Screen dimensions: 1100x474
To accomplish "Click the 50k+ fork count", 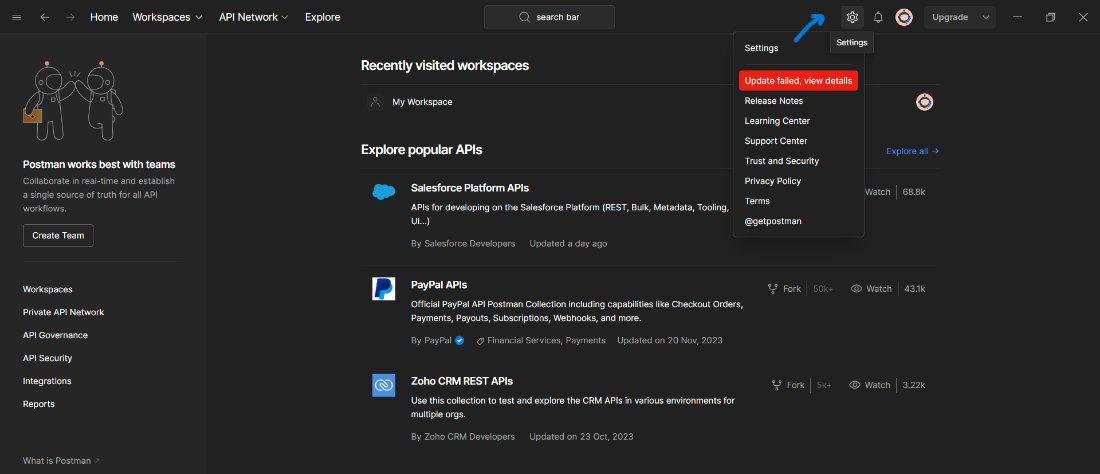I will [823, 289].
